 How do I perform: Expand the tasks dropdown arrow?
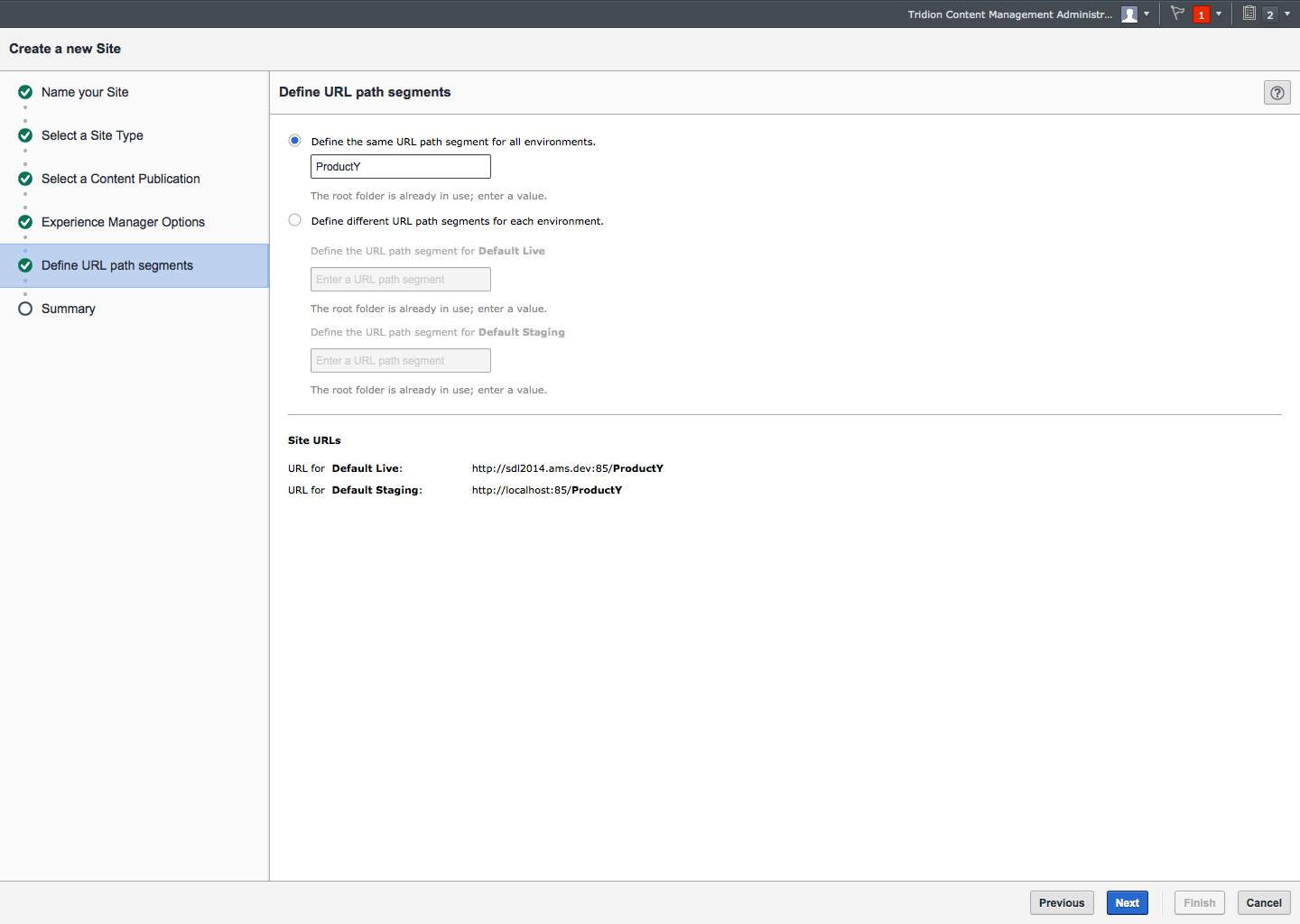[x=1287, y=14]
